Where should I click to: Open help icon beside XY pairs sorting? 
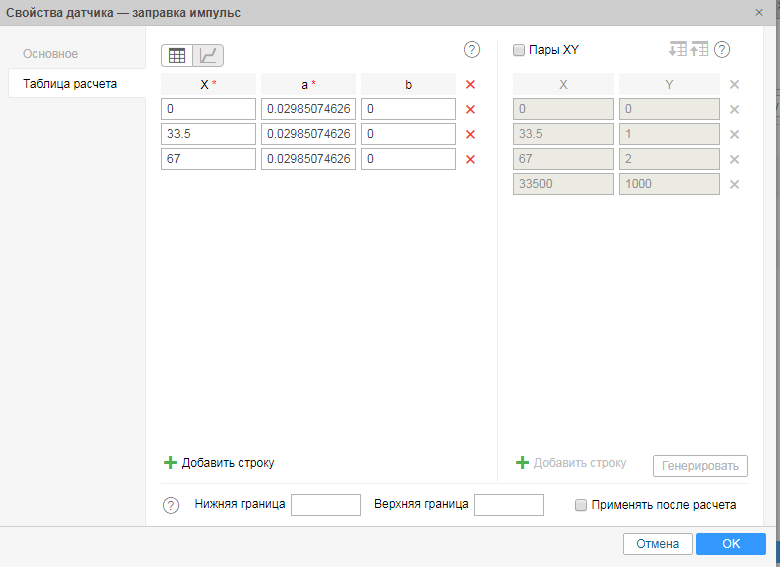pos(722,50)
